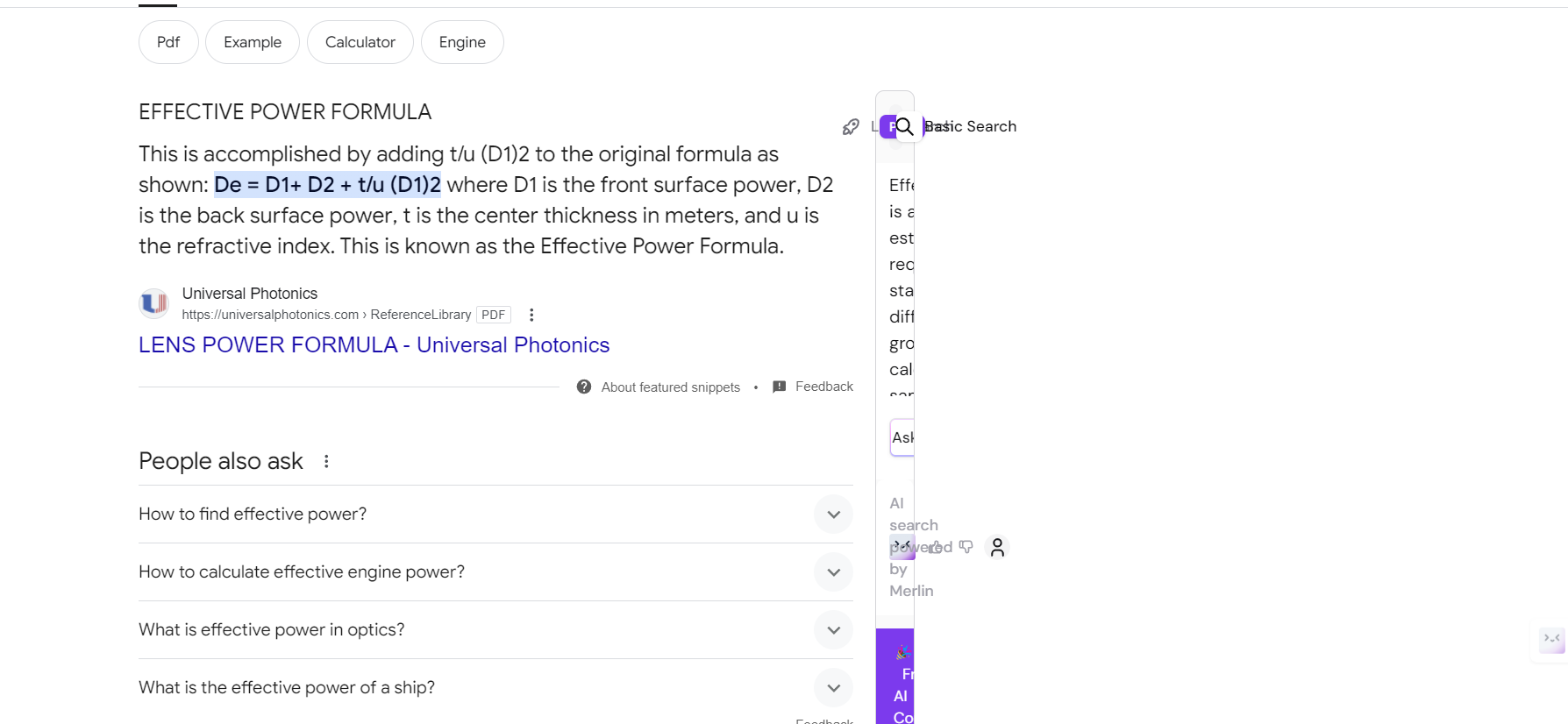Open LENS POWER FORMULA - Universal Photonics link

tap(374, 344)
